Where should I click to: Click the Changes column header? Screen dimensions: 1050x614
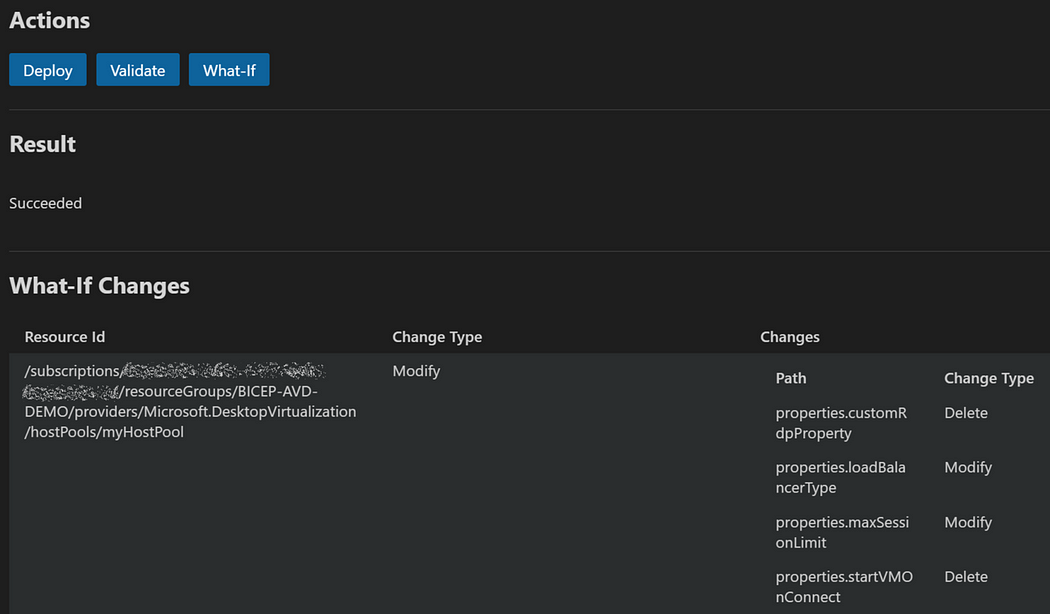coord(789,337)
